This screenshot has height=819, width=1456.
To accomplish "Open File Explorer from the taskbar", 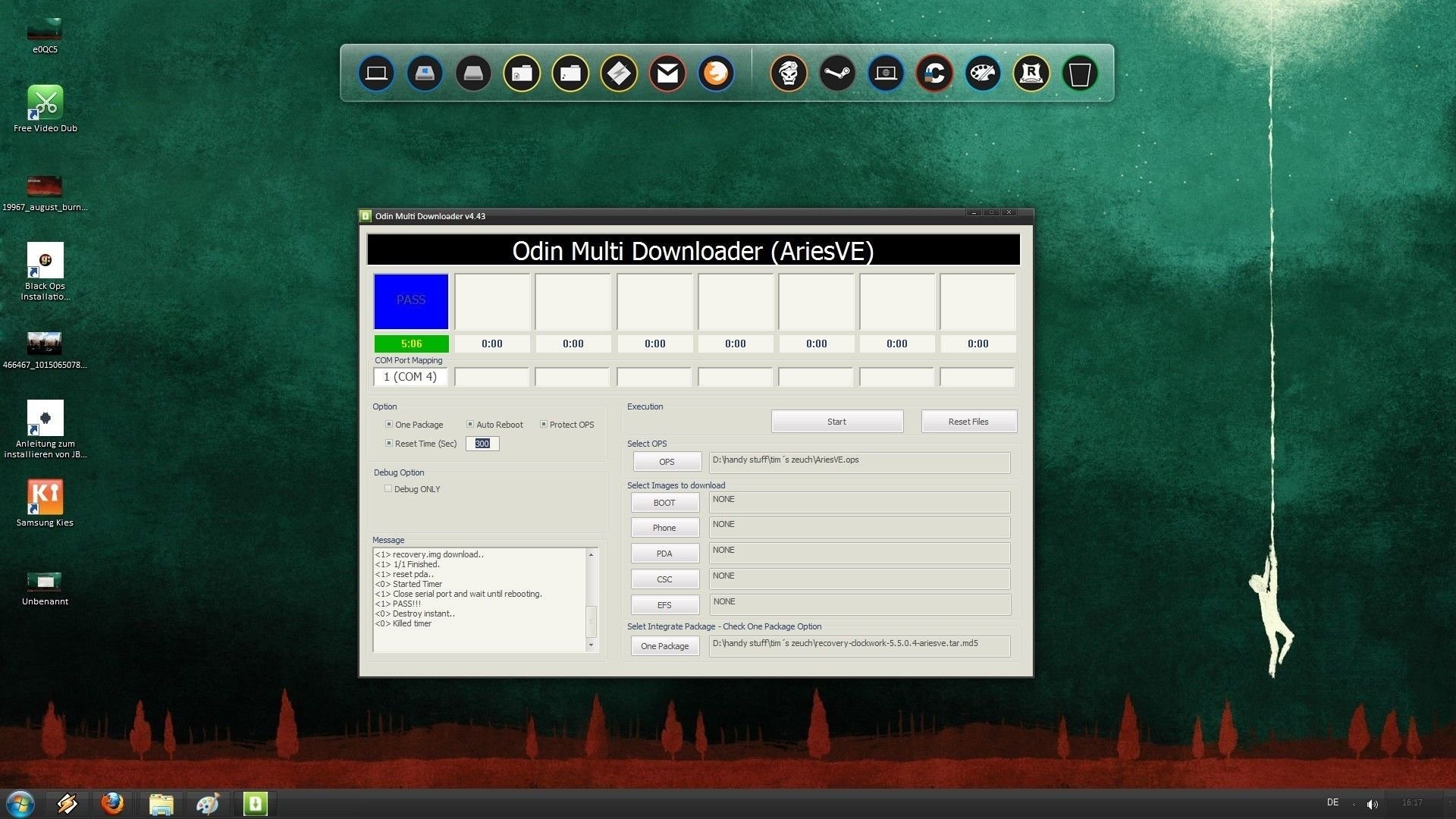I will [161, 804].
